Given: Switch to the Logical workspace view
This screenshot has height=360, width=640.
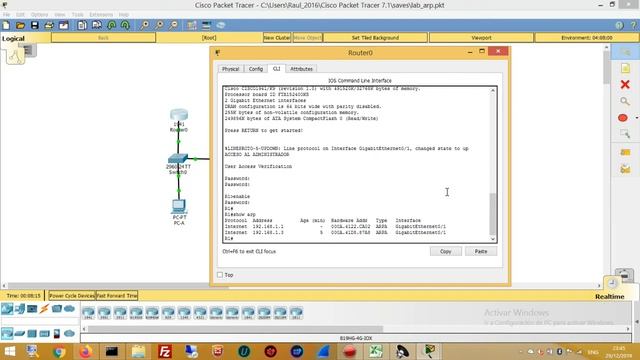Looking at the screenshot, I should [13, 38].
